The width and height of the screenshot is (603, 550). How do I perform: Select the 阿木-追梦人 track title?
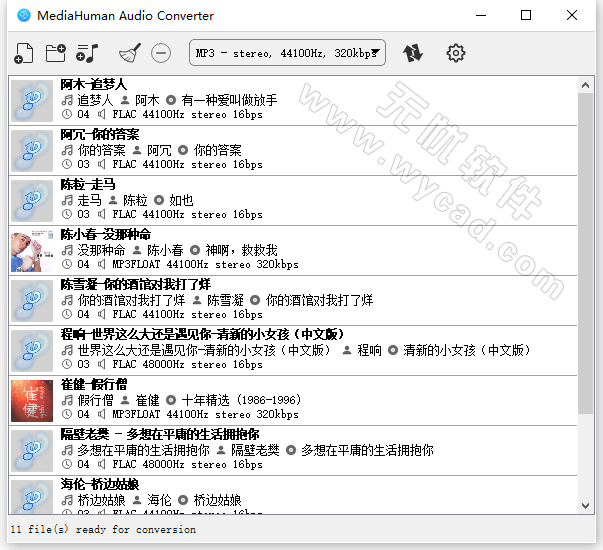[93, 84]
